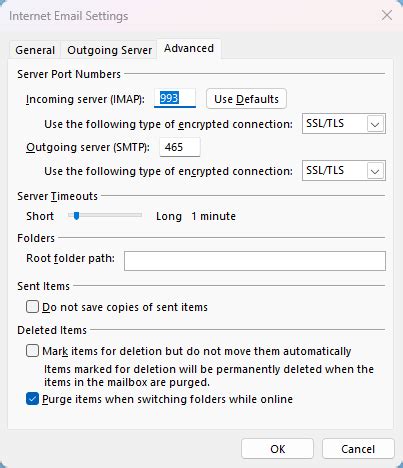
Task: Click the Outgoing server (SMTP) port field
Action: pos(180,147)
